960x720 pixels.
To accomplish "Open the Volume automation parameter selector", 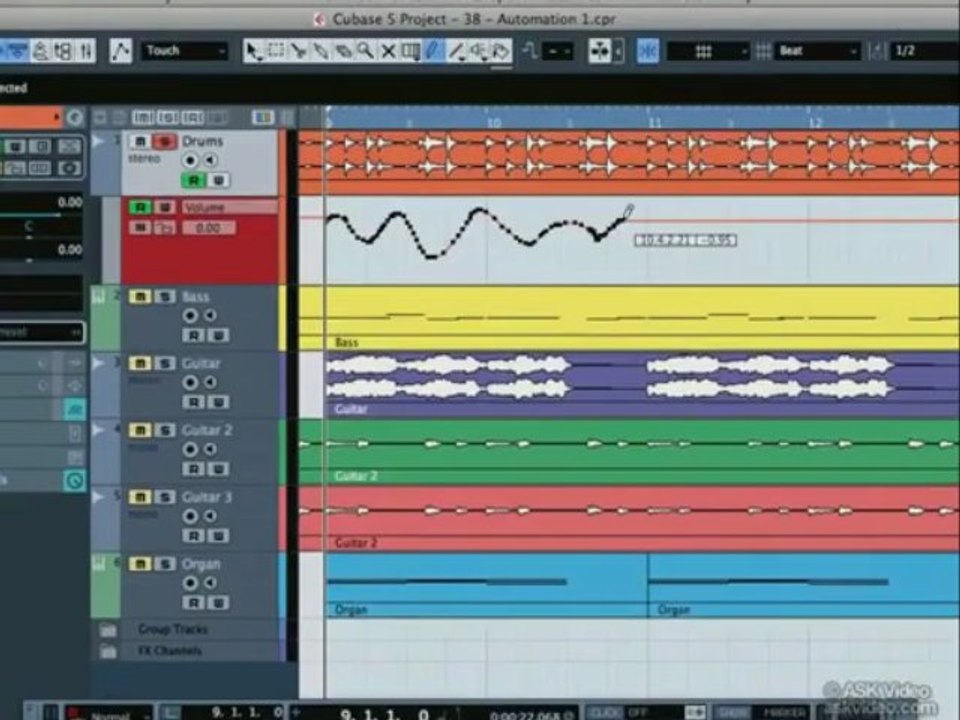I will (229, 208).
